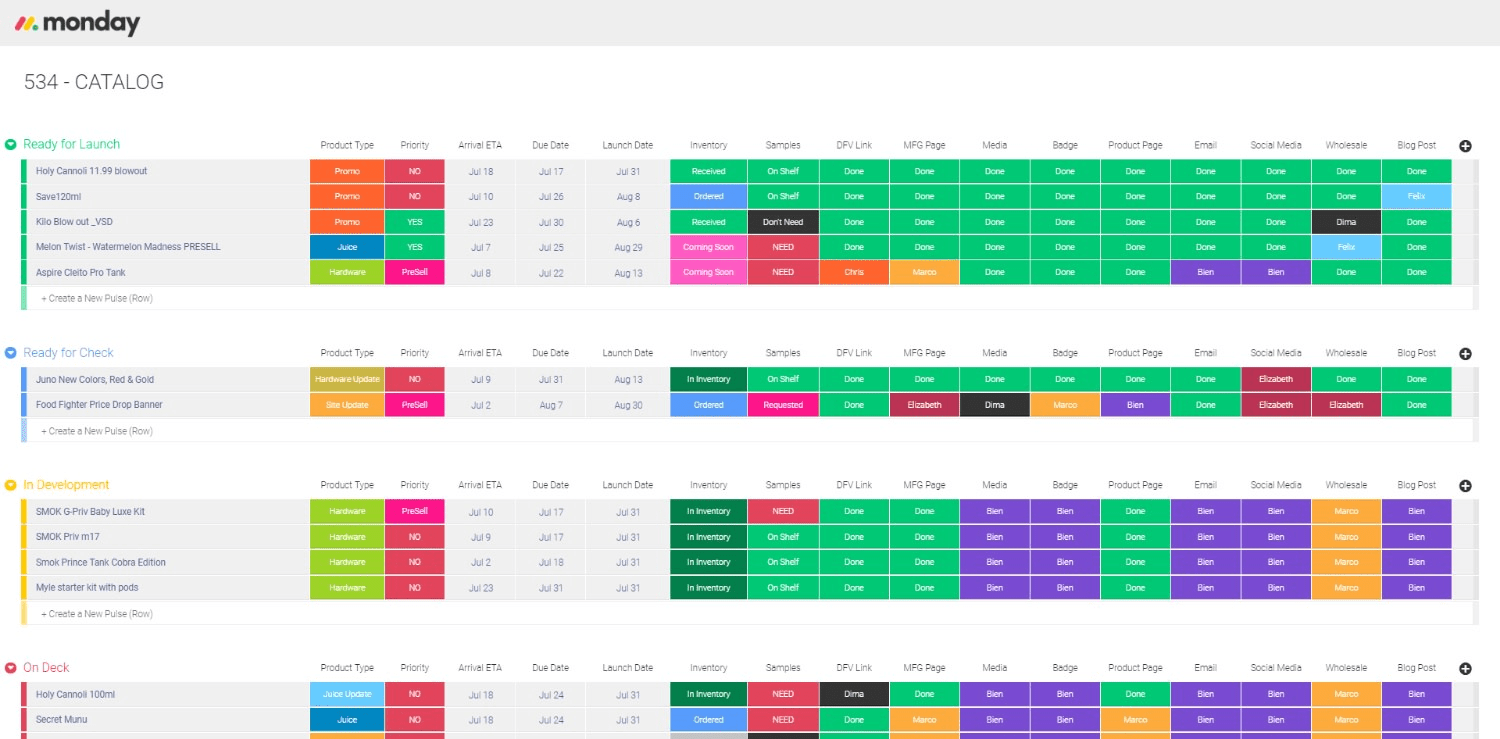
Task: Change Felix Blog Post cell for Save120ml
Action: (x=1417, y=197)
